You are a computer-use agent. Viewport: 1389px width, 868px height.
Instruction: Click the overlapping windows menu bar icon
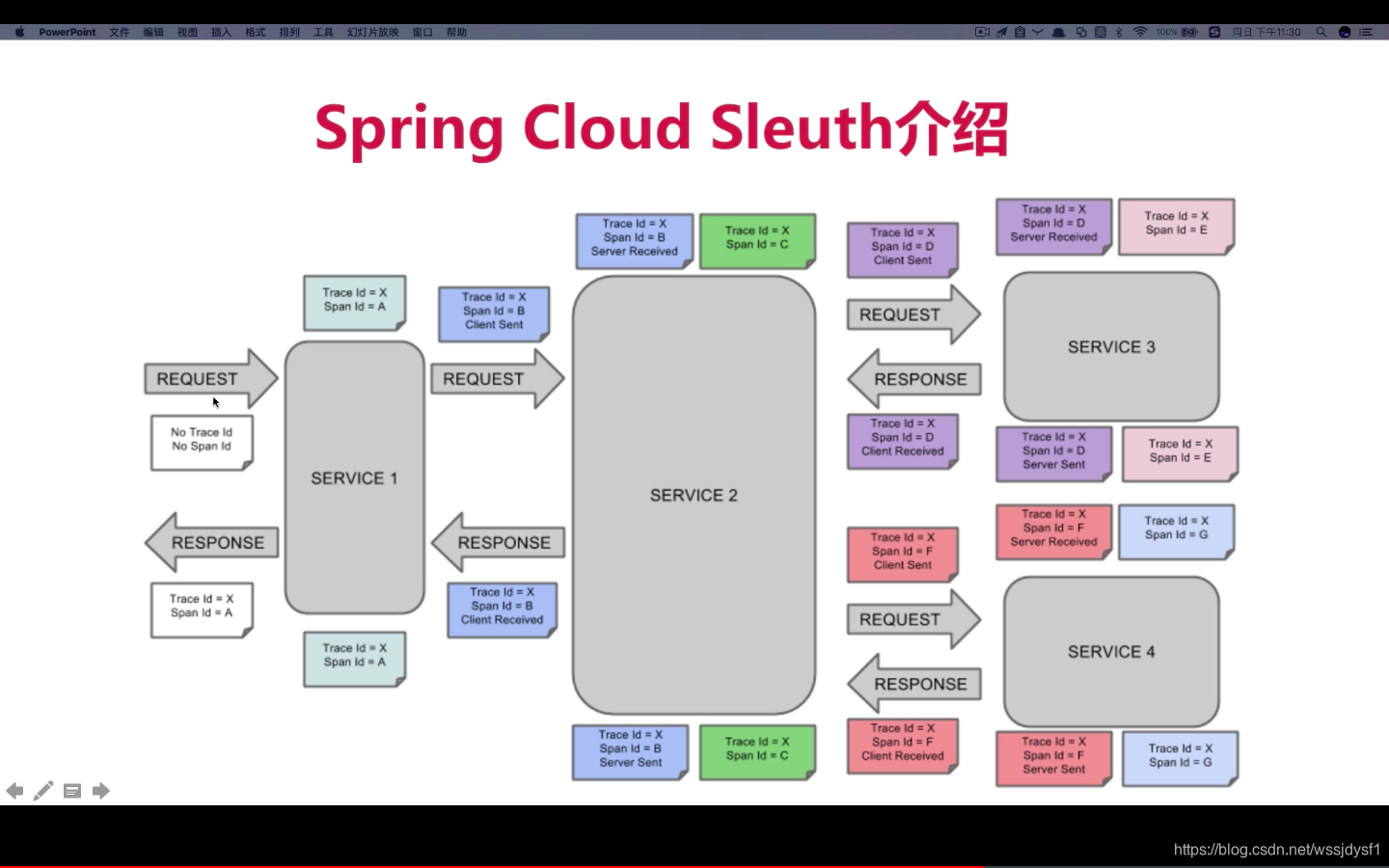[x=1081, y=32]
